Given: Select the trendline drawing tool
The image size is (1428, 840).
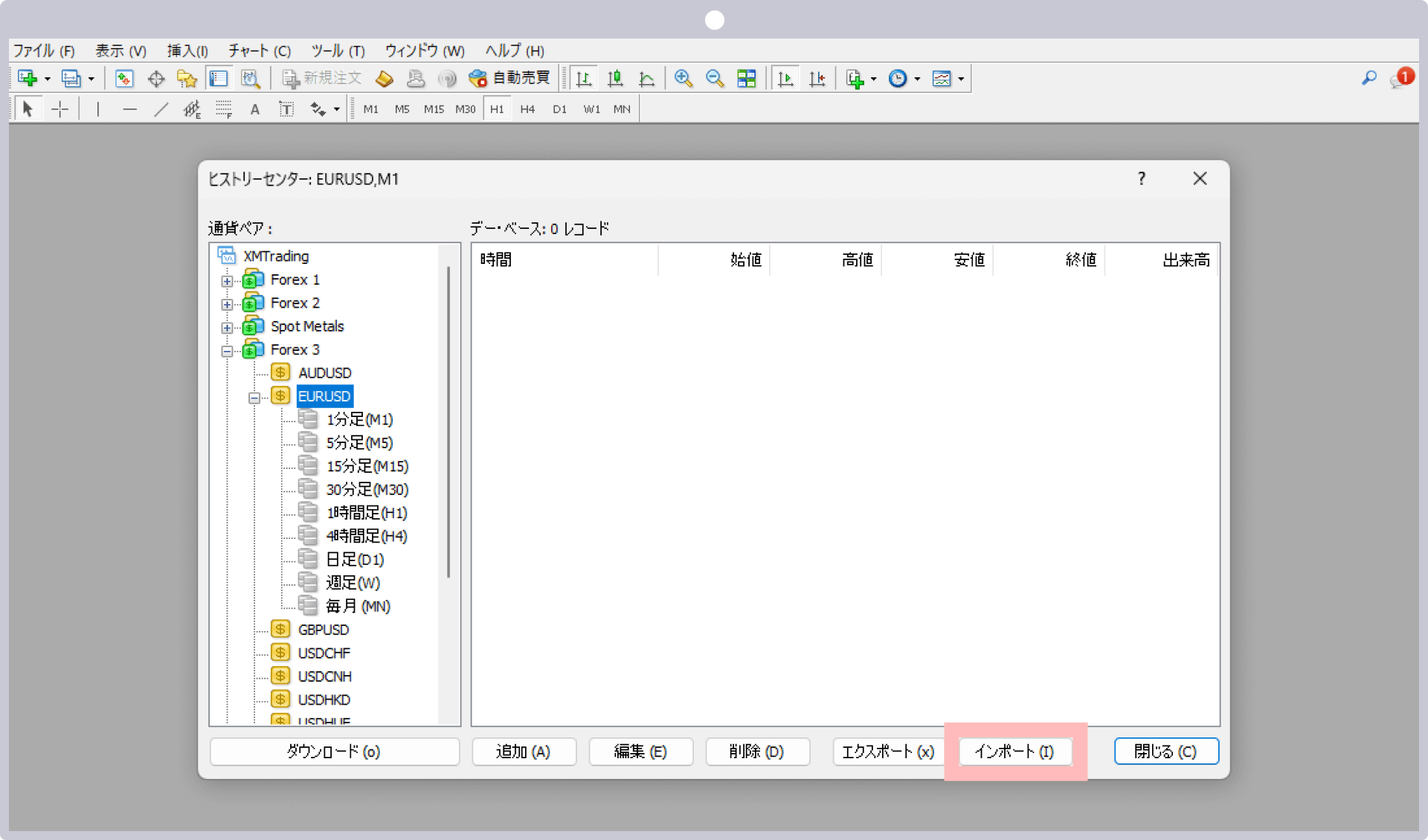Looking at the screenshot, I should pos(161,109).
